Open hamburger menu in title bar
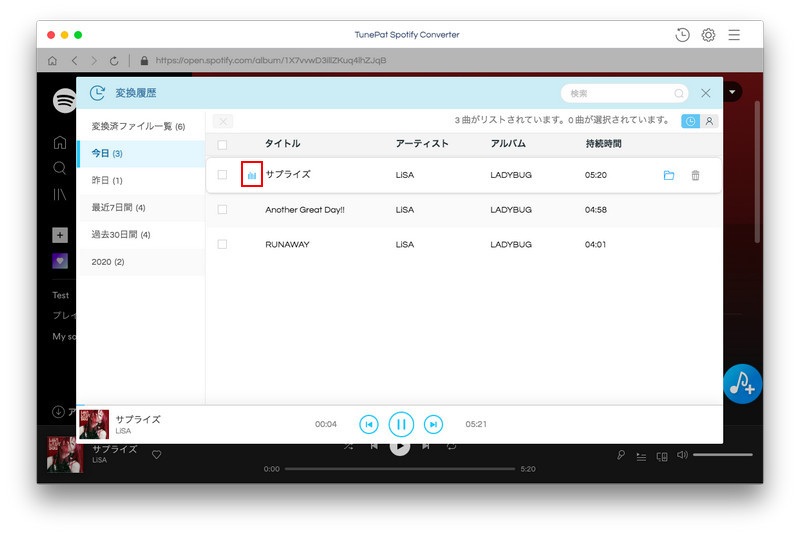Image resolution: width=800 pixels, height=536 pixels. click(734, 35)
